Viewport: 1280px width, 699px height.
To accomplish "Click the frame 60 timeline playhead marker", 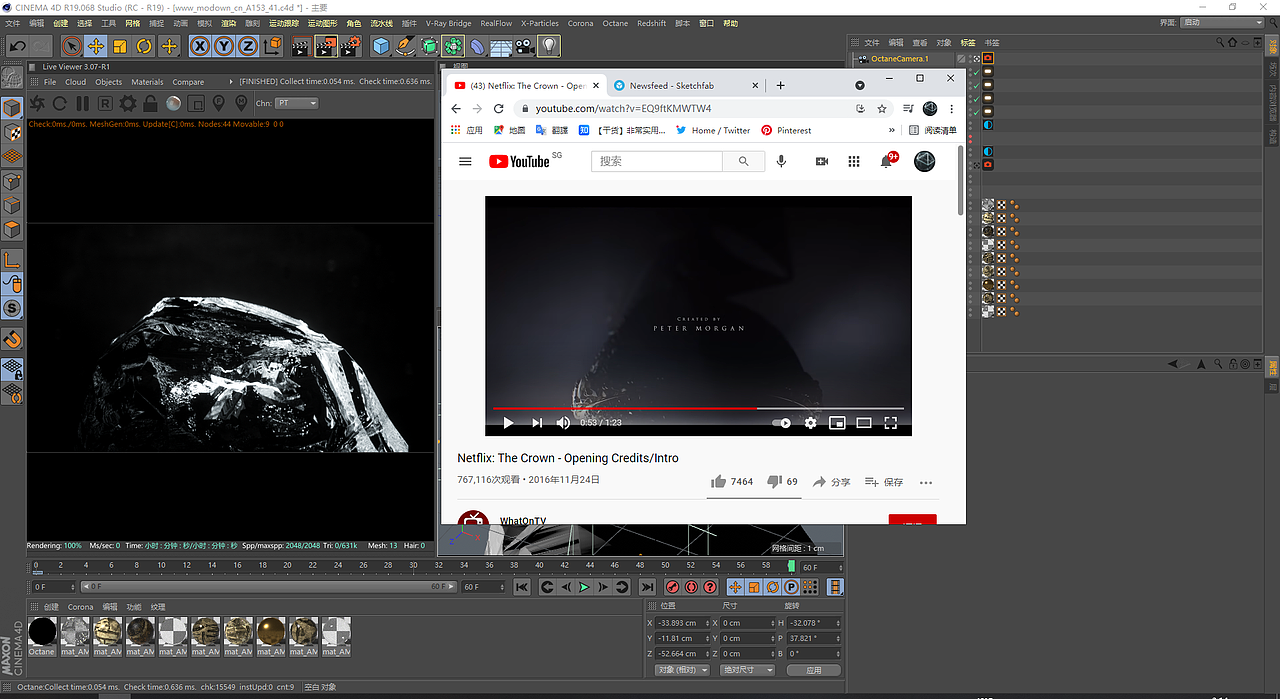I will pyautogui.click(x=792, y=566).
